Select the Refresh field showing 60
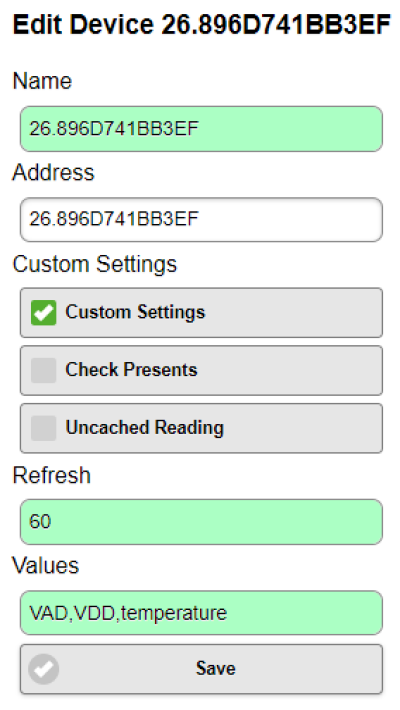 click(x=201, y=522)
